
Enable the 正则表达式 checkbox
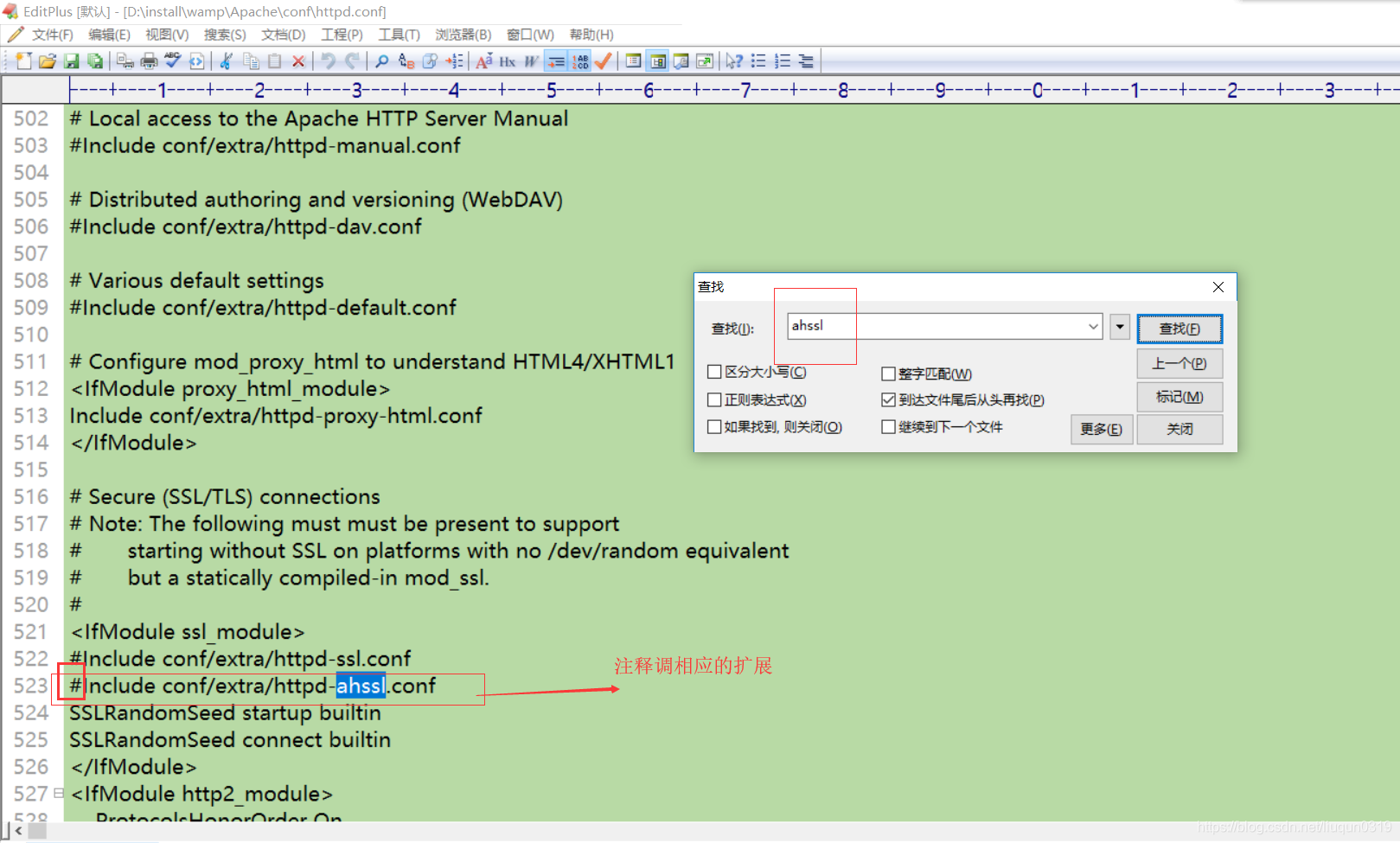point(714,399)
